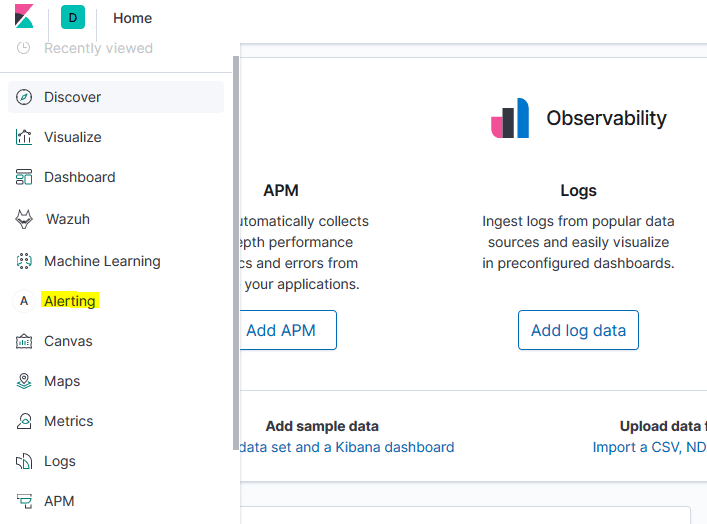Click the Discover compass icon

[x=24, y=97]
